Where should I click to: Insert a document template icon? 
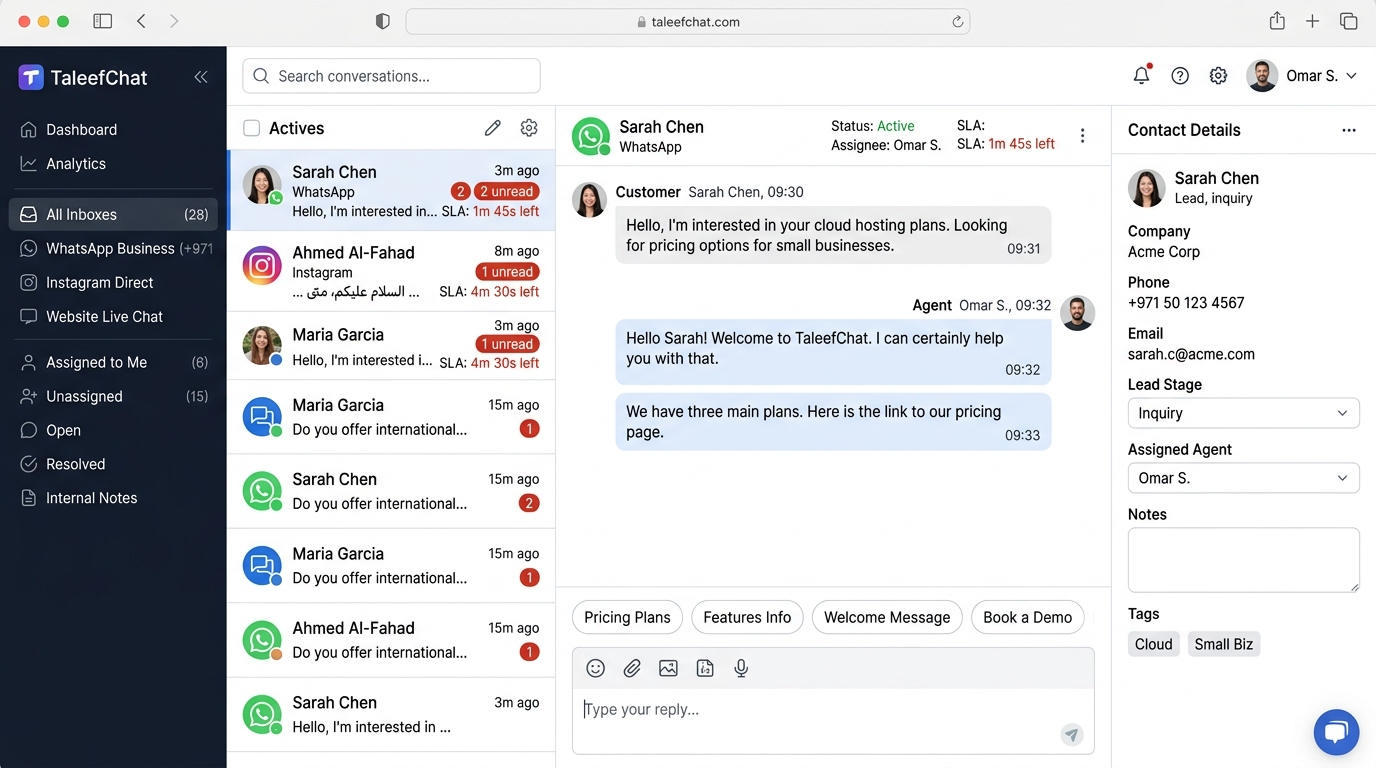(705, 668)
